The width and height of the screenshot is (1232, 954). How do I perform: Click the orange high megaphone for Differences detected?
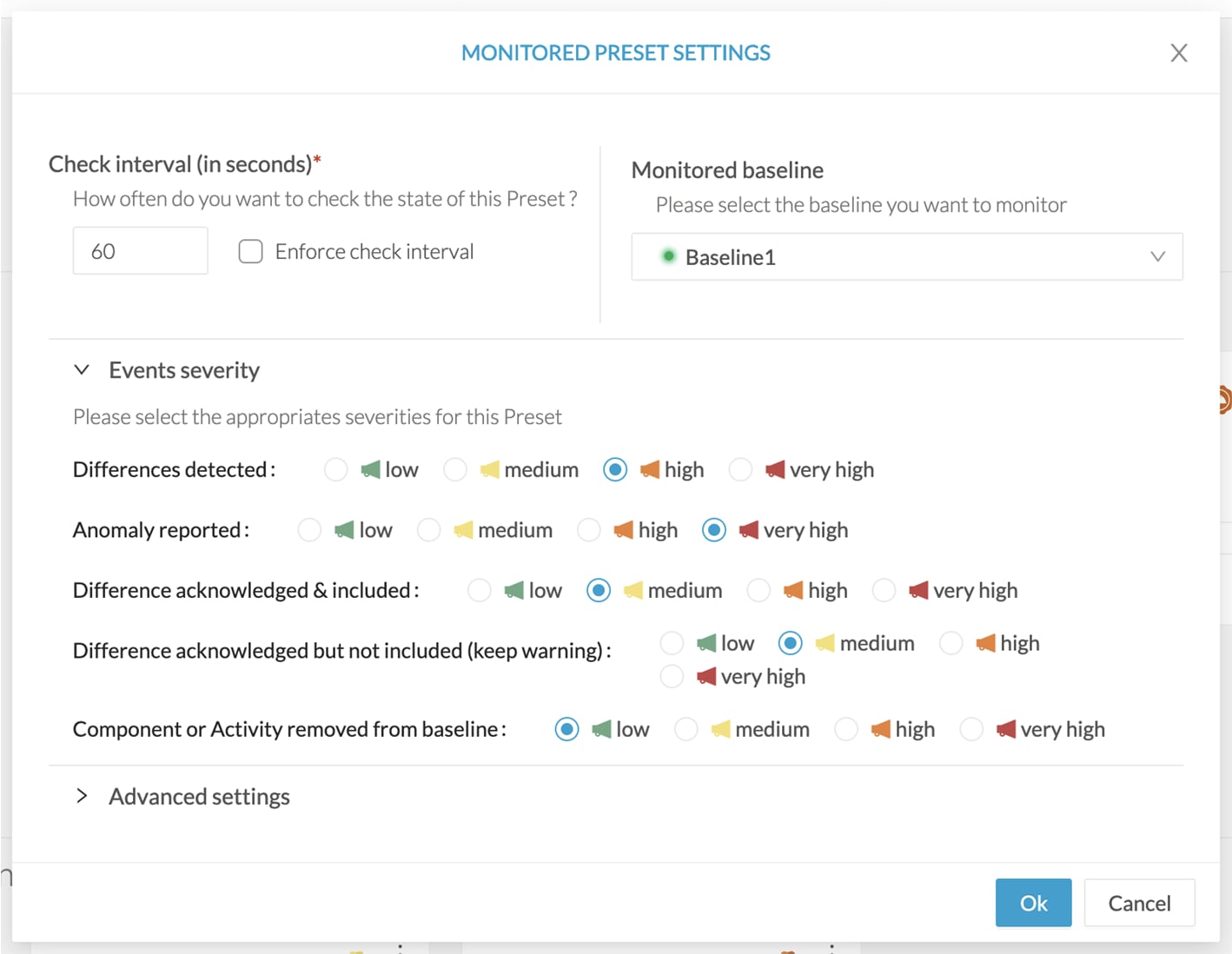(648, 469)
